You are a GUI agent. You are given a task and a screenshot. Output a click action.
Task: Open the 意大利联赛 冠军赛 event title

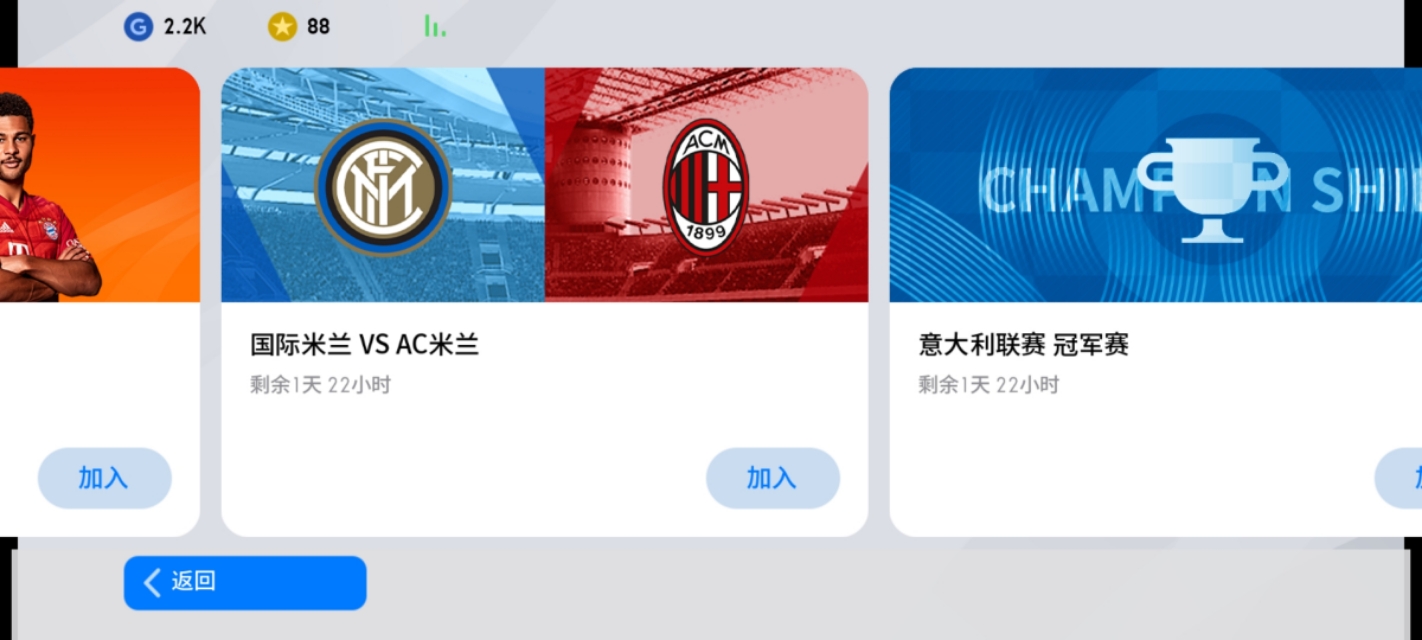pos(1024,345)
